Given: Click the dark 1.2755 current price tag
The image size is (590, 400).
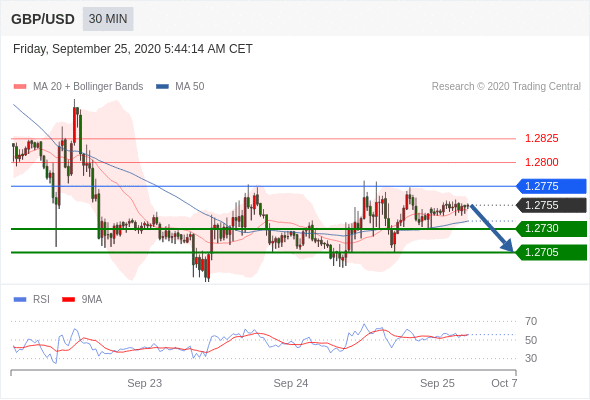Looking at the screenshot, I should [552, 205].
